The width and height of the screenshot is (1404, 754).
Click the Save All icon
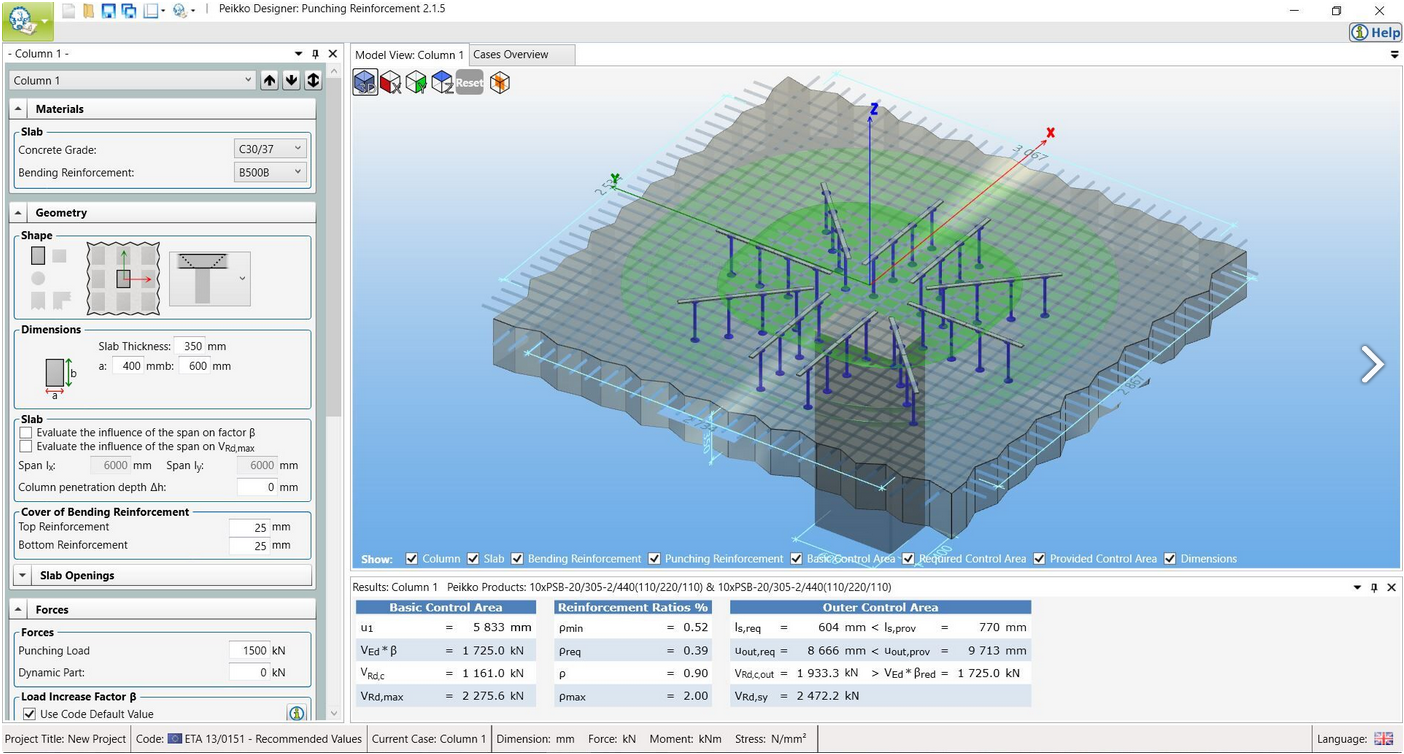pyautogui.click(x=129, y=10)
